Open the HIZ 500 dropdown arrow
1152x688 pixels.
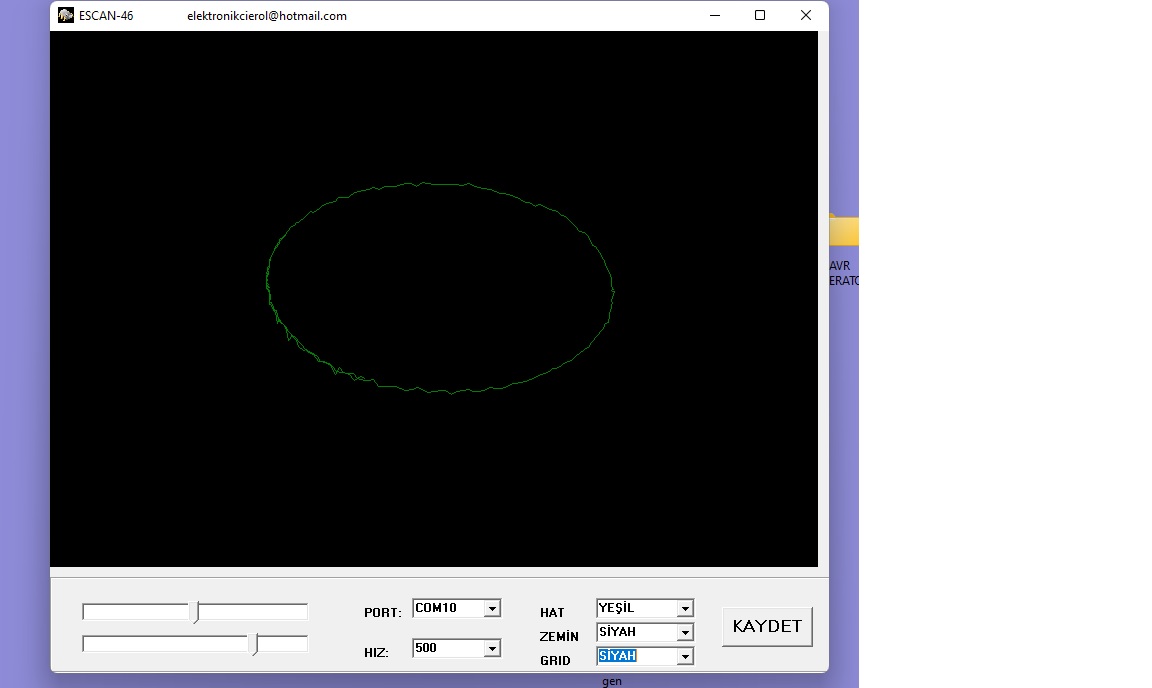coord(492,648)
